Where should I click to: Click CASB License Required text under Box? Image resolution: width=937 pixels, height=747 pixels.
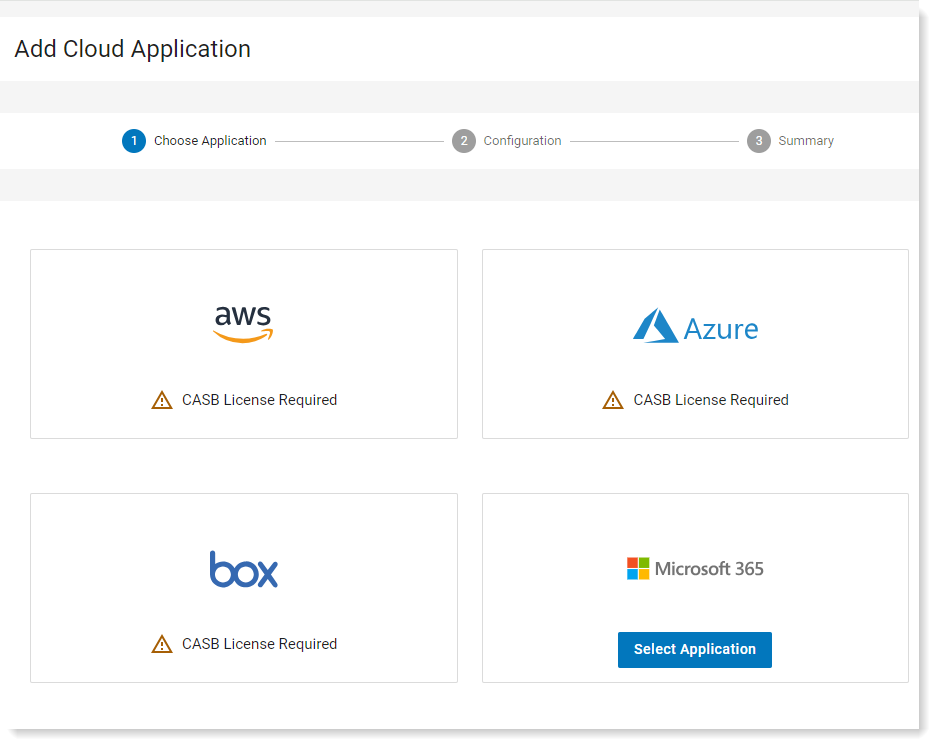point(259,644)
